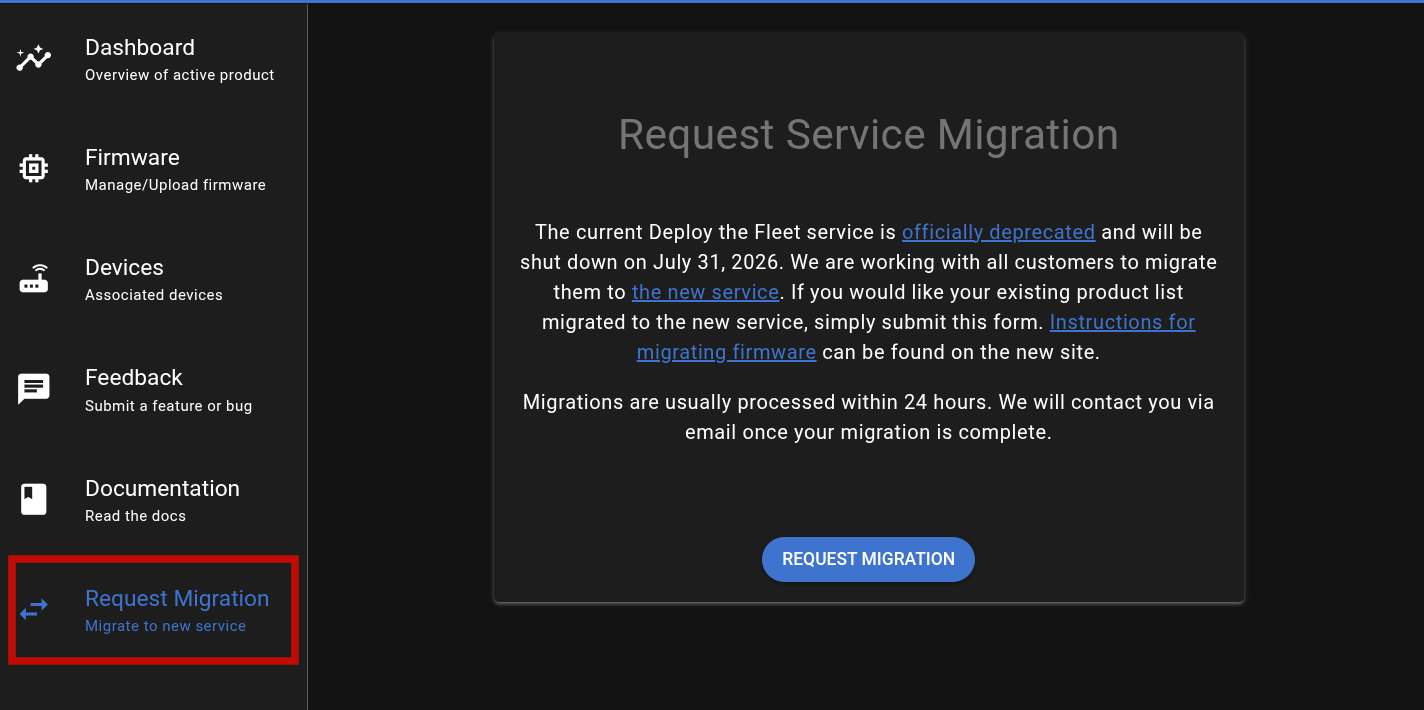Open Documentation via its book icon
Viewport: 1424px width, 710px height.
click(33, 499)
